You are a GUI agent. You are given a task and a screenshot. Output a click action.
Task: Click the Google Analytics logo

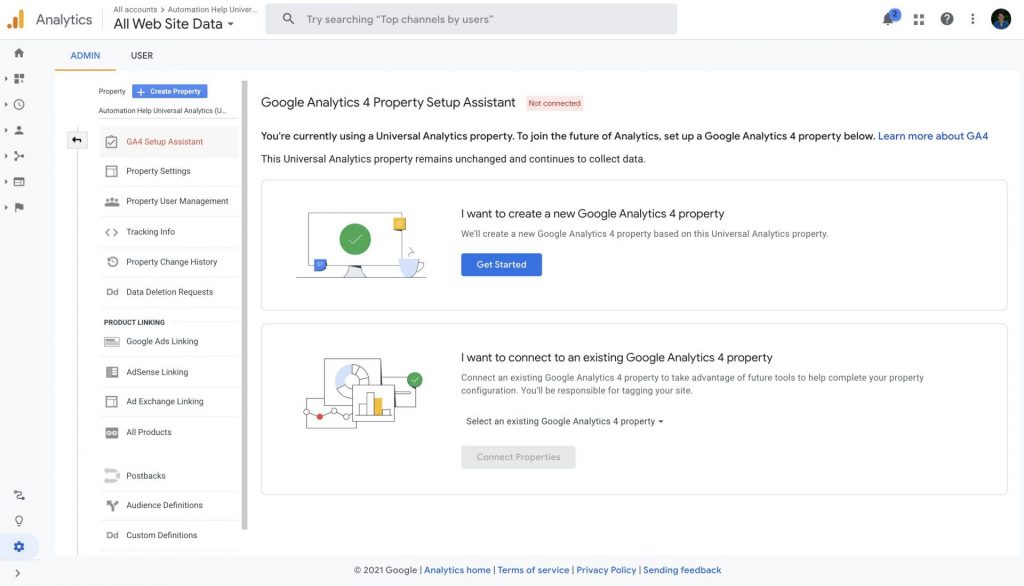coord(16,20)
